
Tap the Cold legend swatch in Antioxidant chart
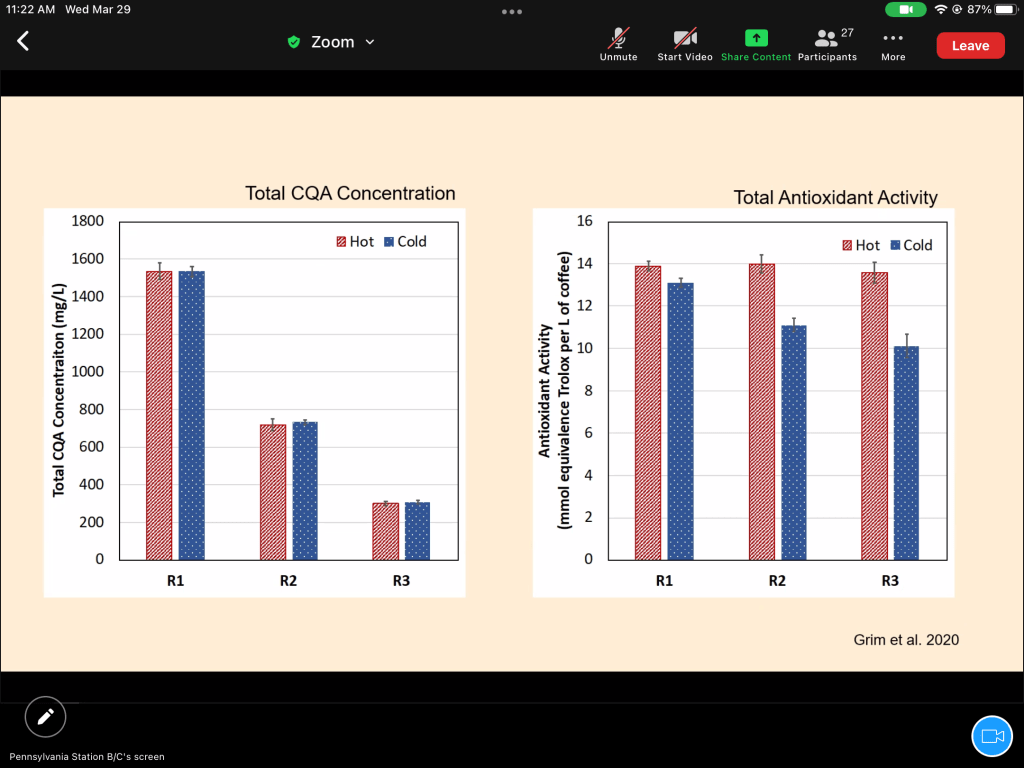pos(896,245)
